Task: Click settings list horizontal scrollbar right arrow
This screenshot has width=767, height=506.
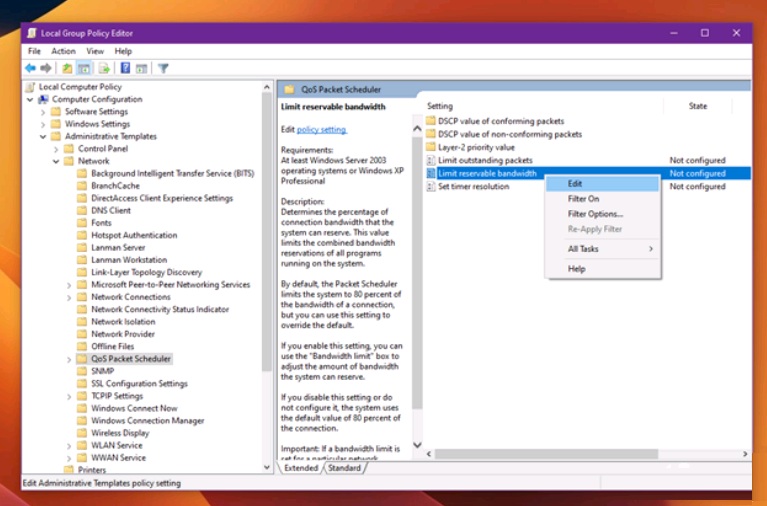Action: [745, 454]
